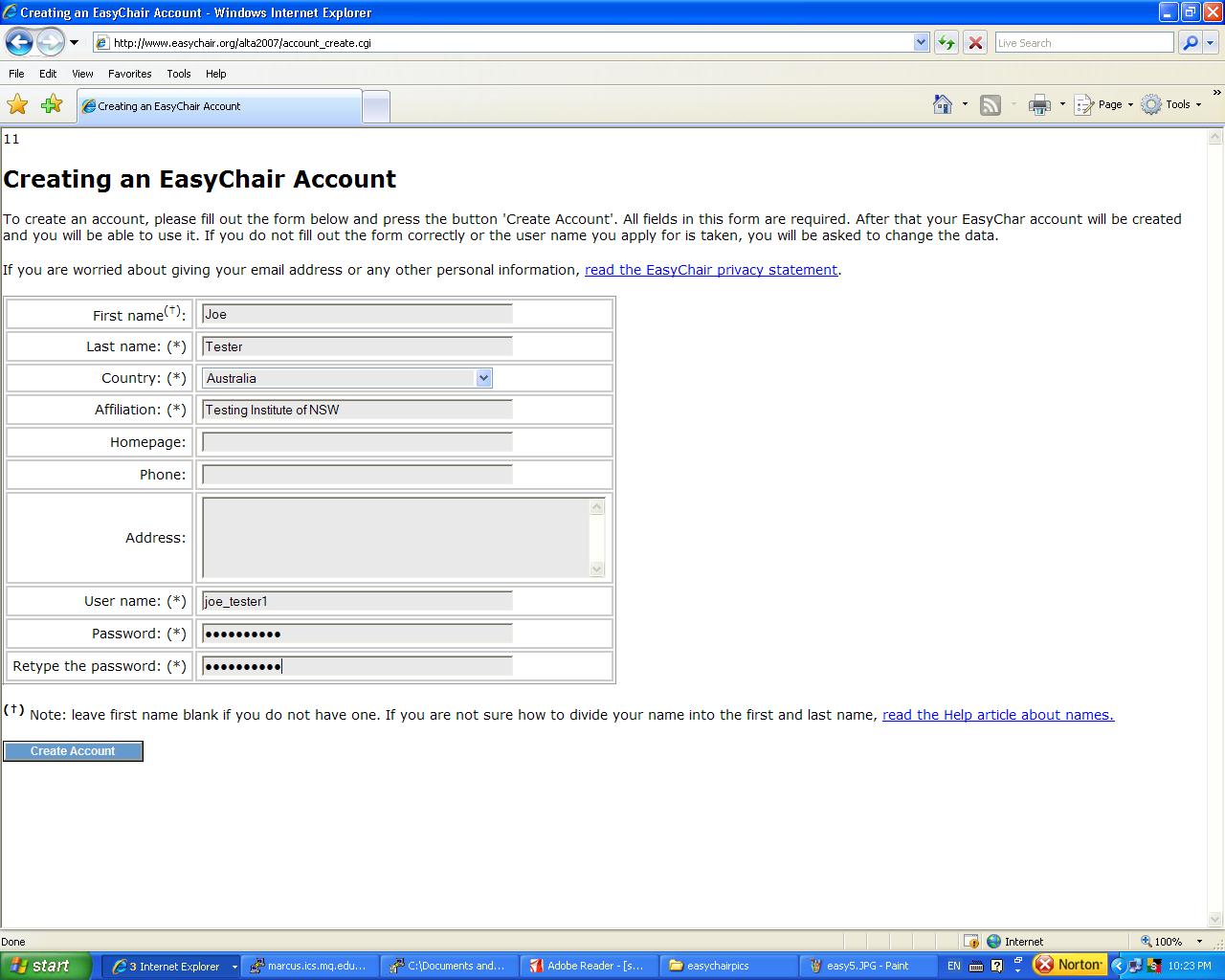Click the Live Search box
This screenshot has width=1225, height=980.
click(1083, 43)
